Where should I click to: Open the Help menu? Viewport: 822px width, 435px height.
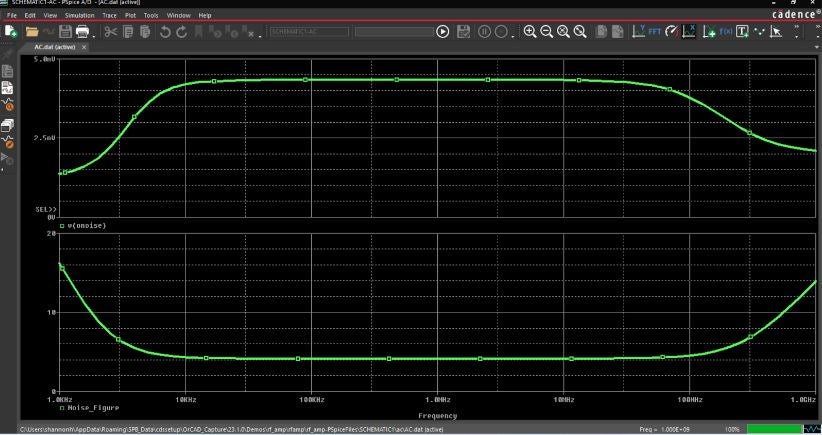click(x=205, y=16)
